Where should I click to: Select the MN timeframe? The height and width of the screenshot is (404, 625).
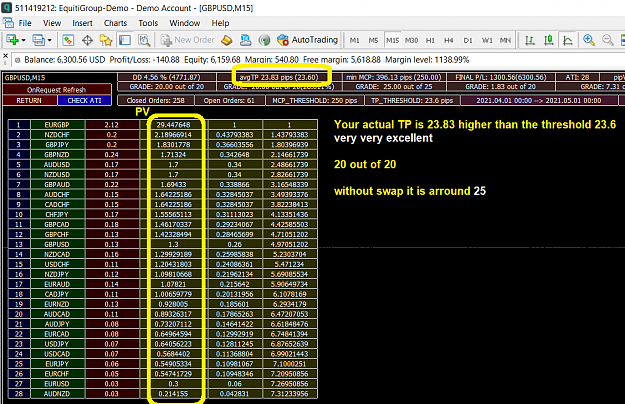(505, 40)
